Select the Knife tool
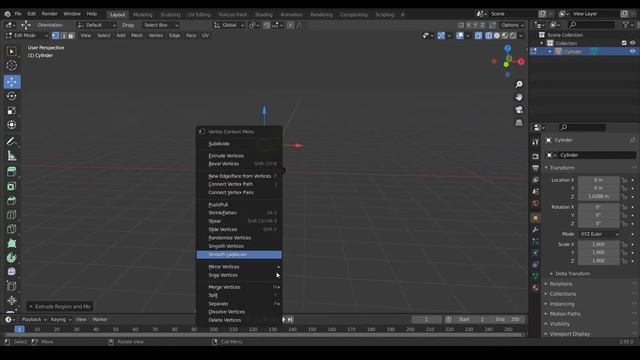This screenshot has width=640, height=360. click(x=12, y=229)
